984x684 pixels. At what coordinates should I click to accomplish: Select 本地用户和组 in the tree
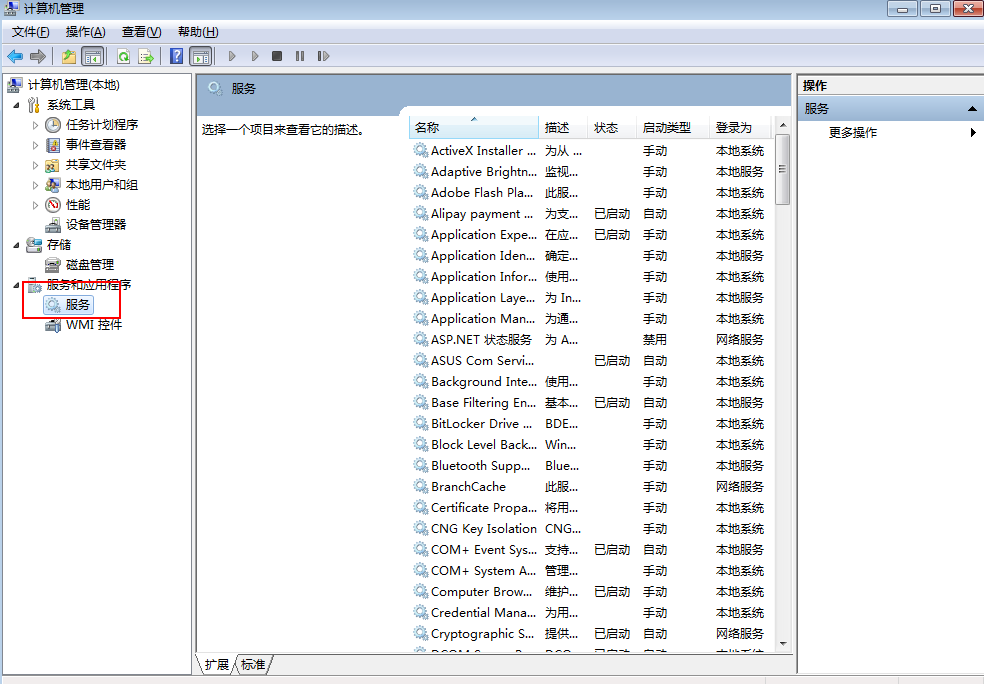click(x=102, y=185)
